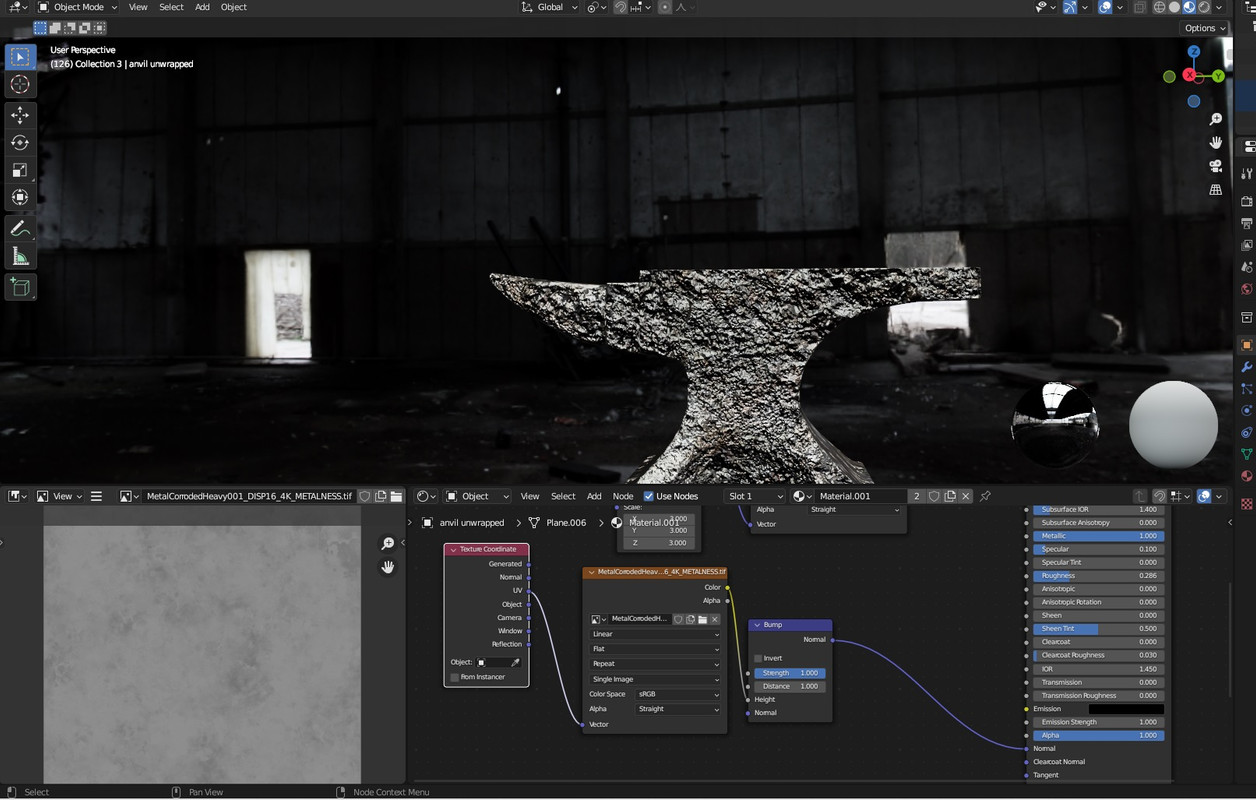
Task: Open the Add menu in the viewport header
Action: point(202,7)
